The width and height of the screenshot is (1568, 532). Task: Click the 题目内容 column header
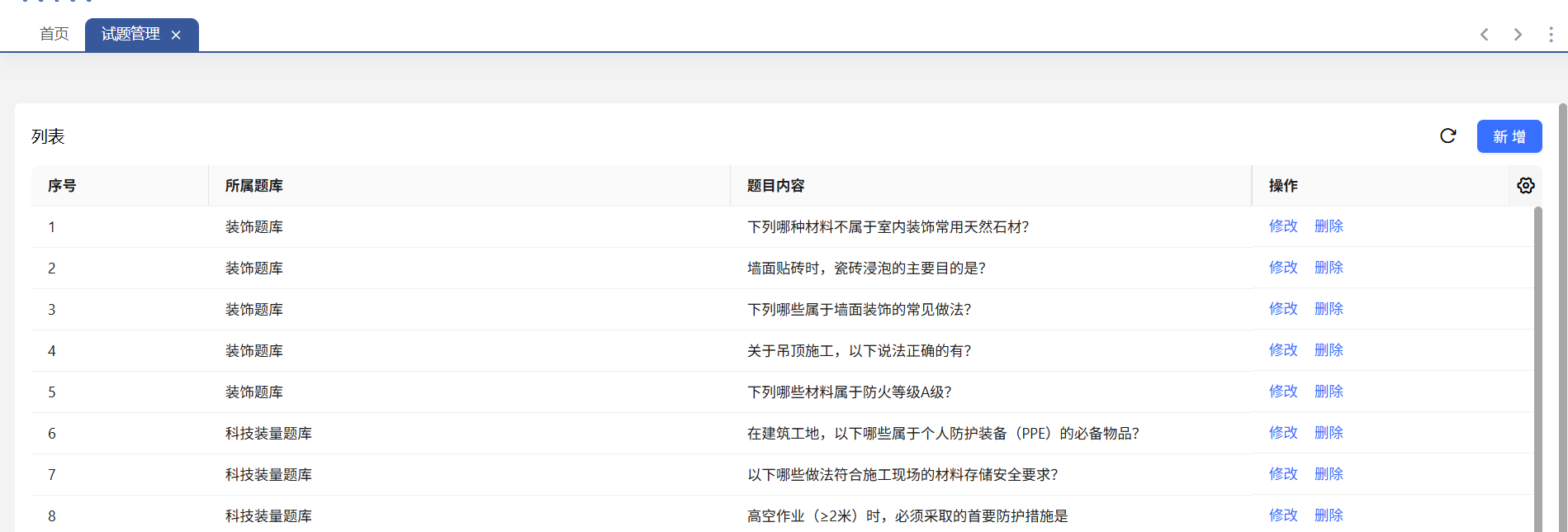point(775,186)
